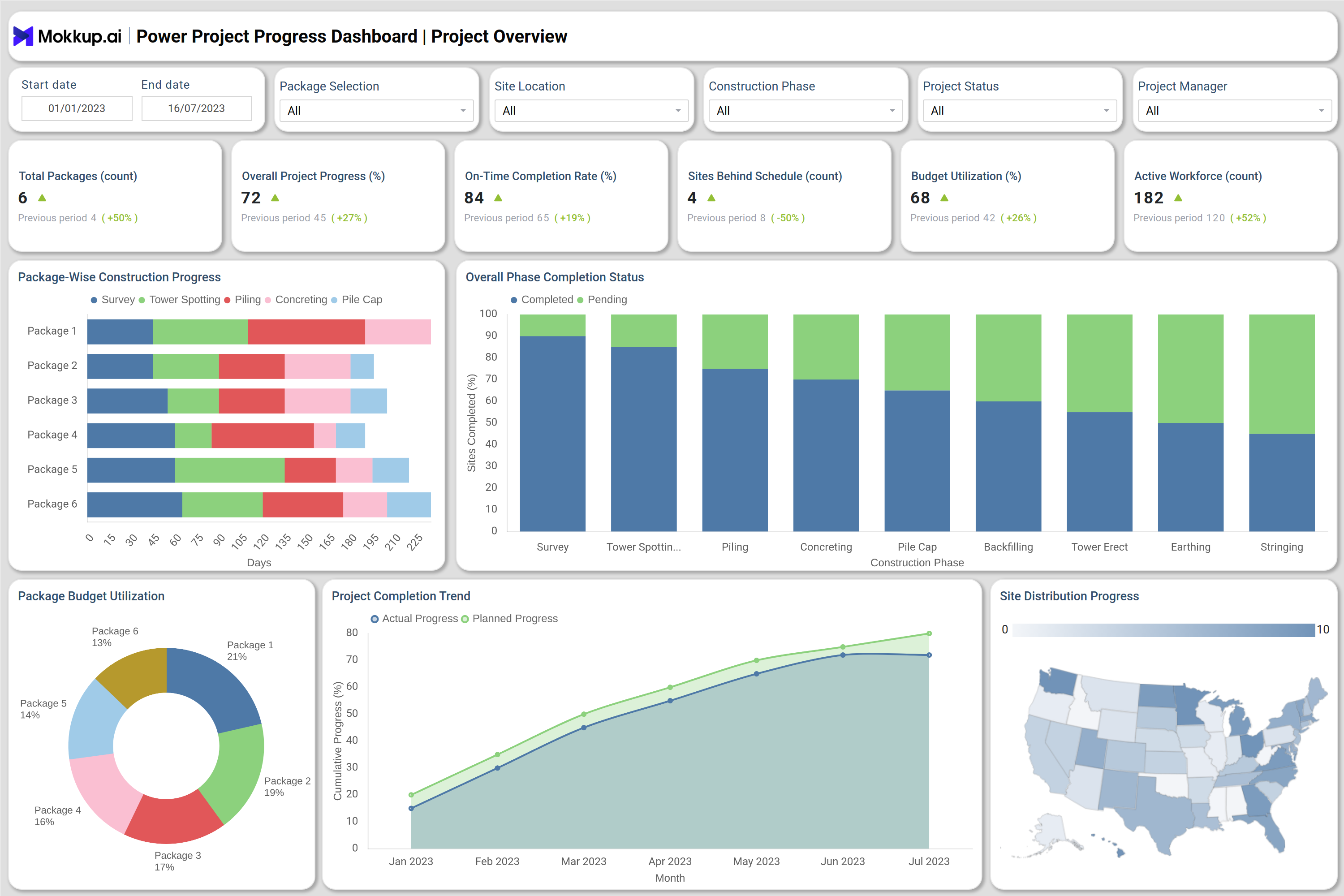Toggle the Pile Cap legend item
1344x896 pixels.
pyautogui.click(x=357, y=299)
